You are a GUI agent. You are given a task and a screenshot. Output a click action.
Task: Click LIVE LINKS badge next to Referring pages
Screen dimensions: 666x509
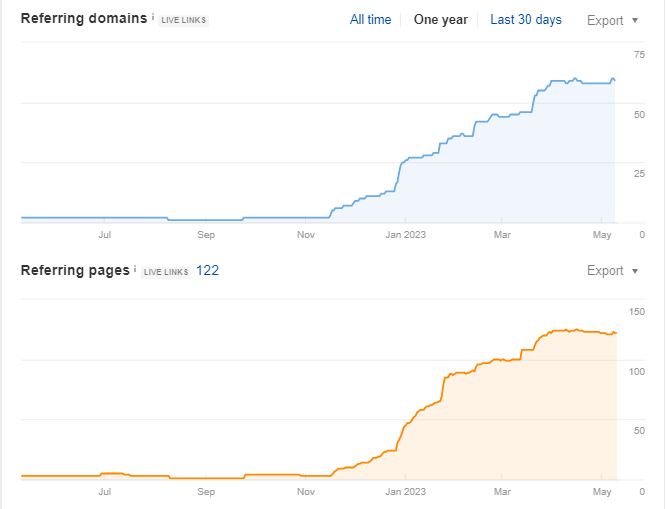click(166, 271)
